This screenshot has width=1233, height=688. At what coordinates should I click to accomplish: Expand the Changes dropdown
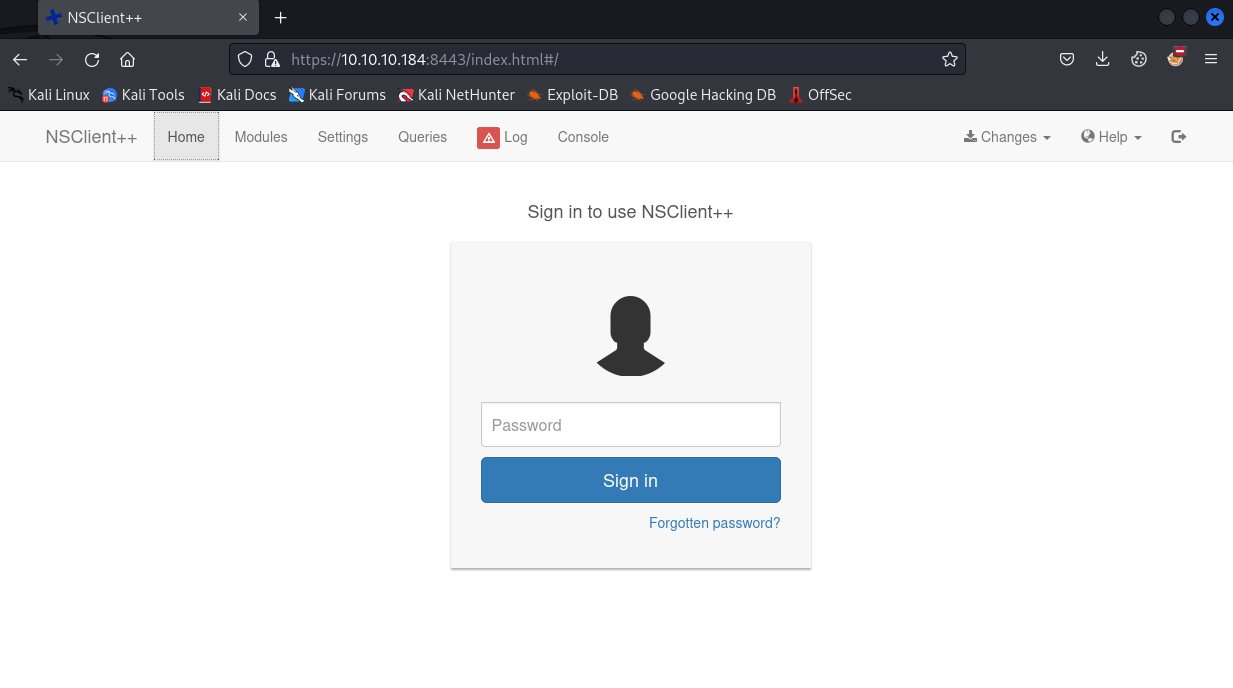click(x=1006, y=137)
